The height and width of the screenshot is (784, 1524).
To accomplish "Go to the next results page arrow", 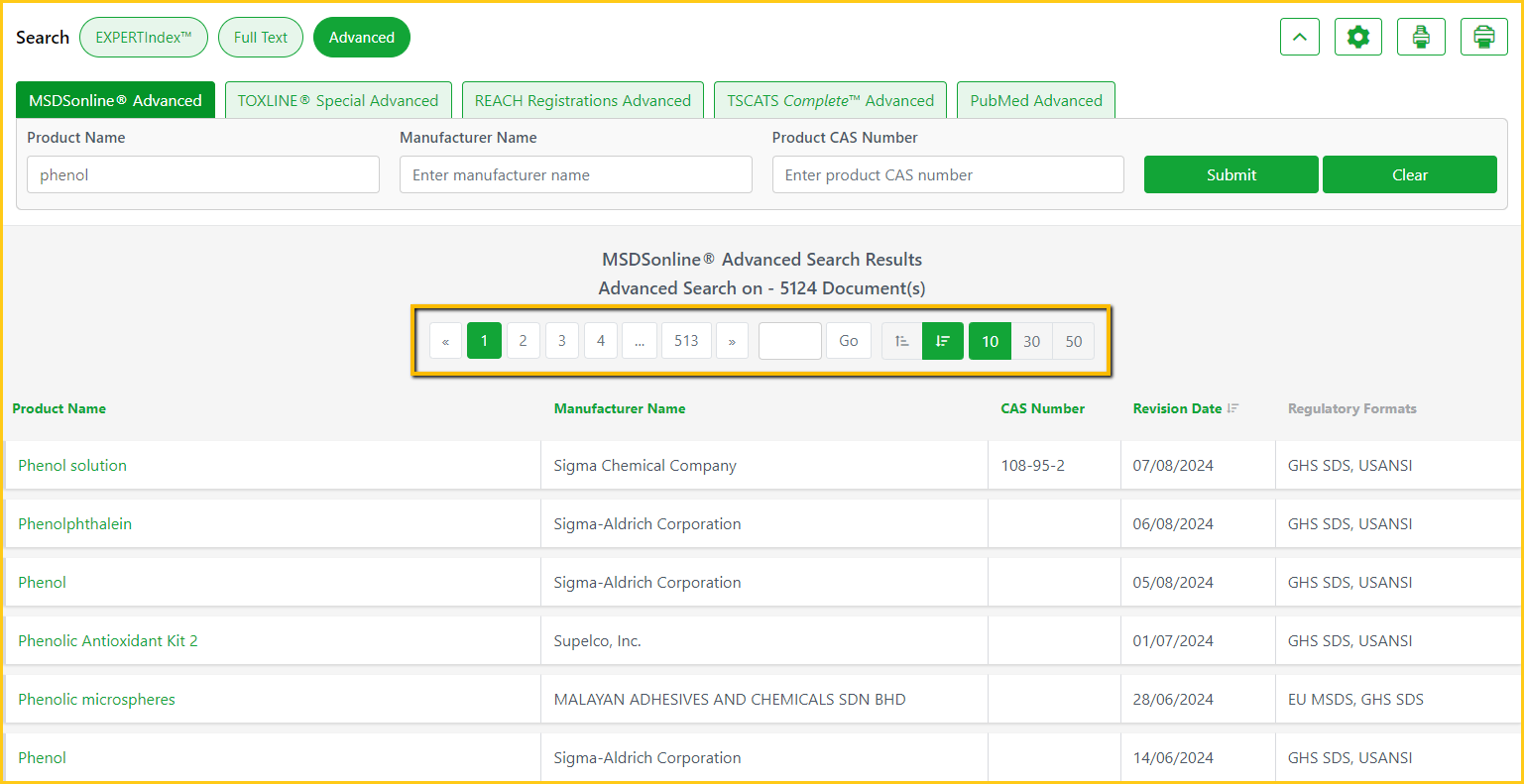I will tap(732, 341).
